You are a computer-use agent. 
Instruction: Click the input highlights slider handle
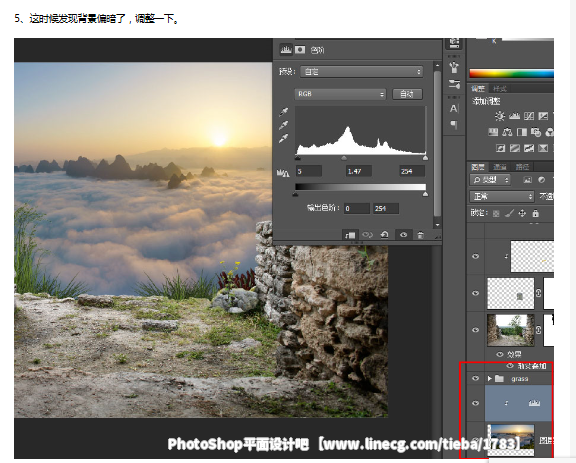click(425, 158)
